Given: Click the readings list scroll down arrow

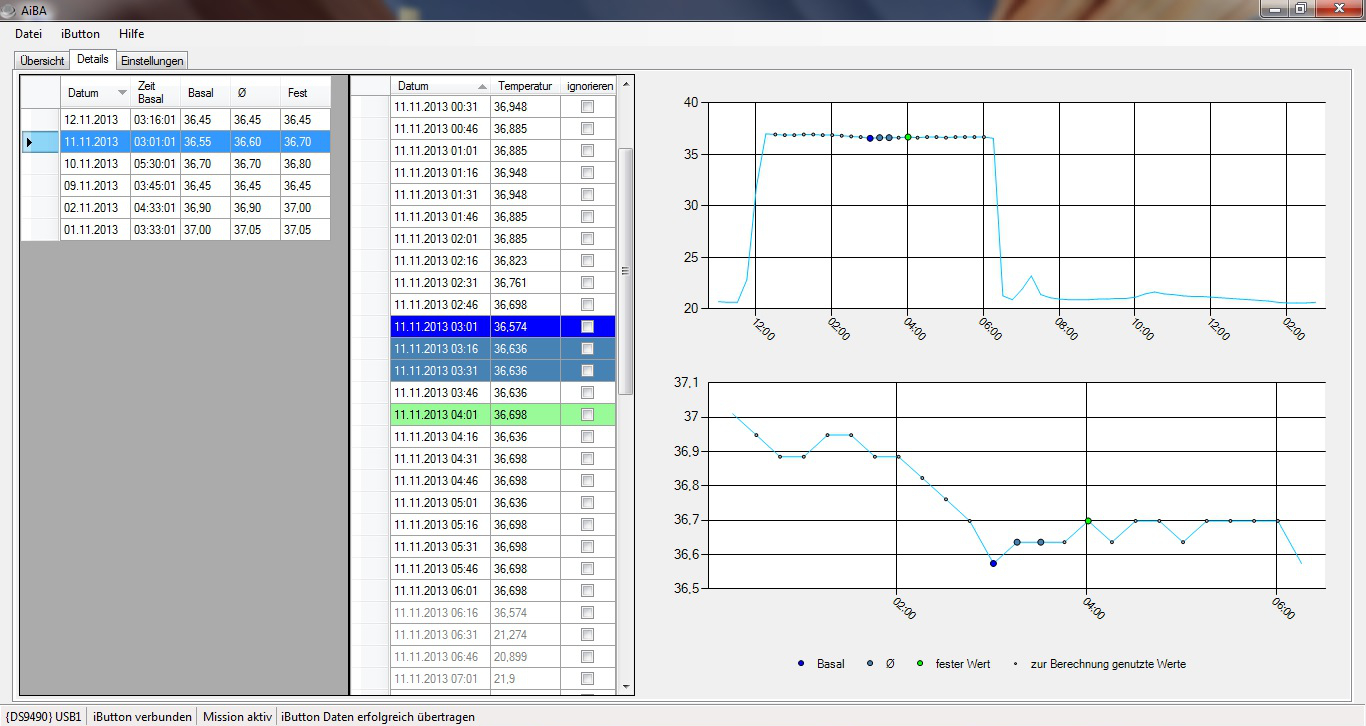Looking at the screenshot, I should coord(626,687).
